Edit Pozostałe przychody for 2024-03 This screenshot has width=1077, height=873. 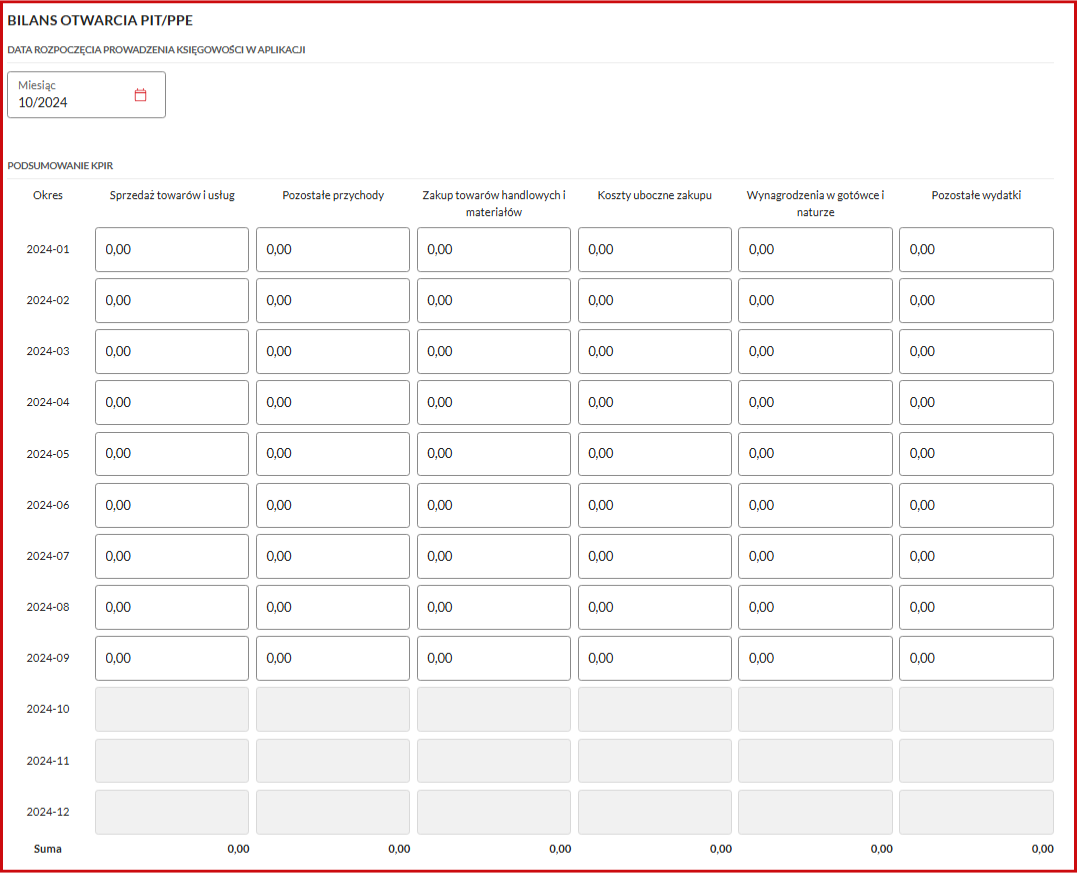tap(332, 351)
